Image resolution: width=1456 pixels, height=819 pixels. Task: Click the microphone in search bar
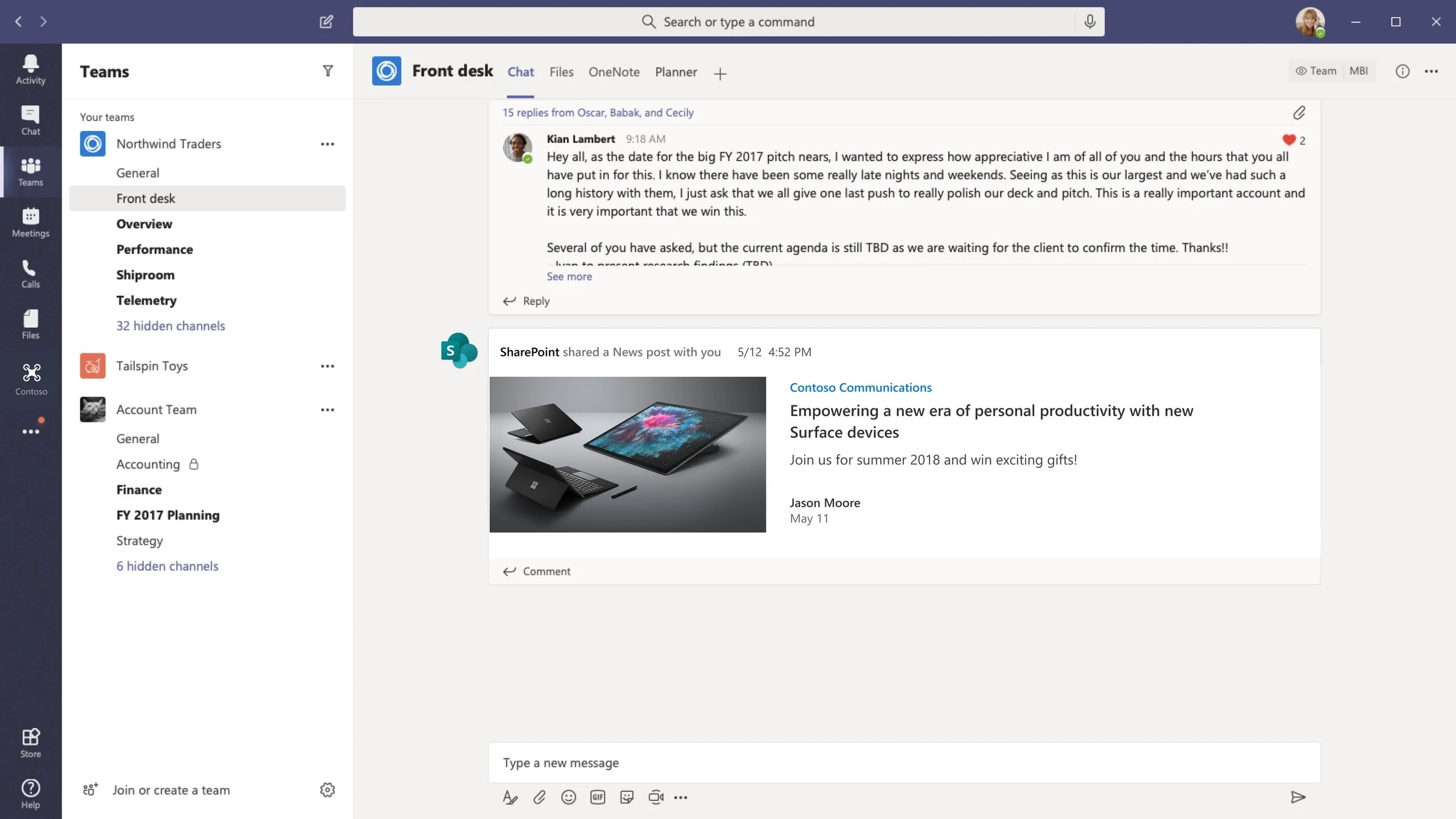tap(1090, 22)
